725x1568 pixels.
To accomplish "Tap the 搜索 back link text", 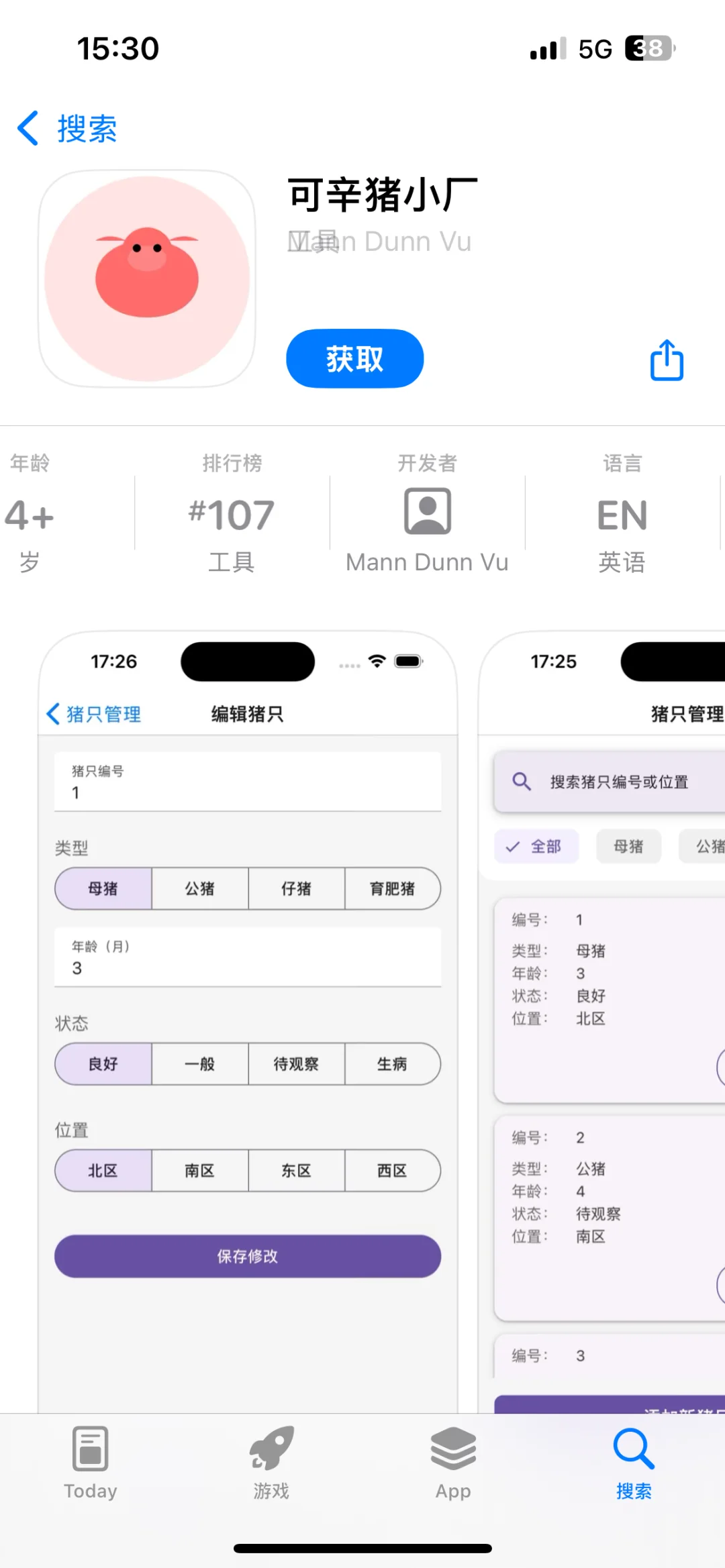I will 87,129.
